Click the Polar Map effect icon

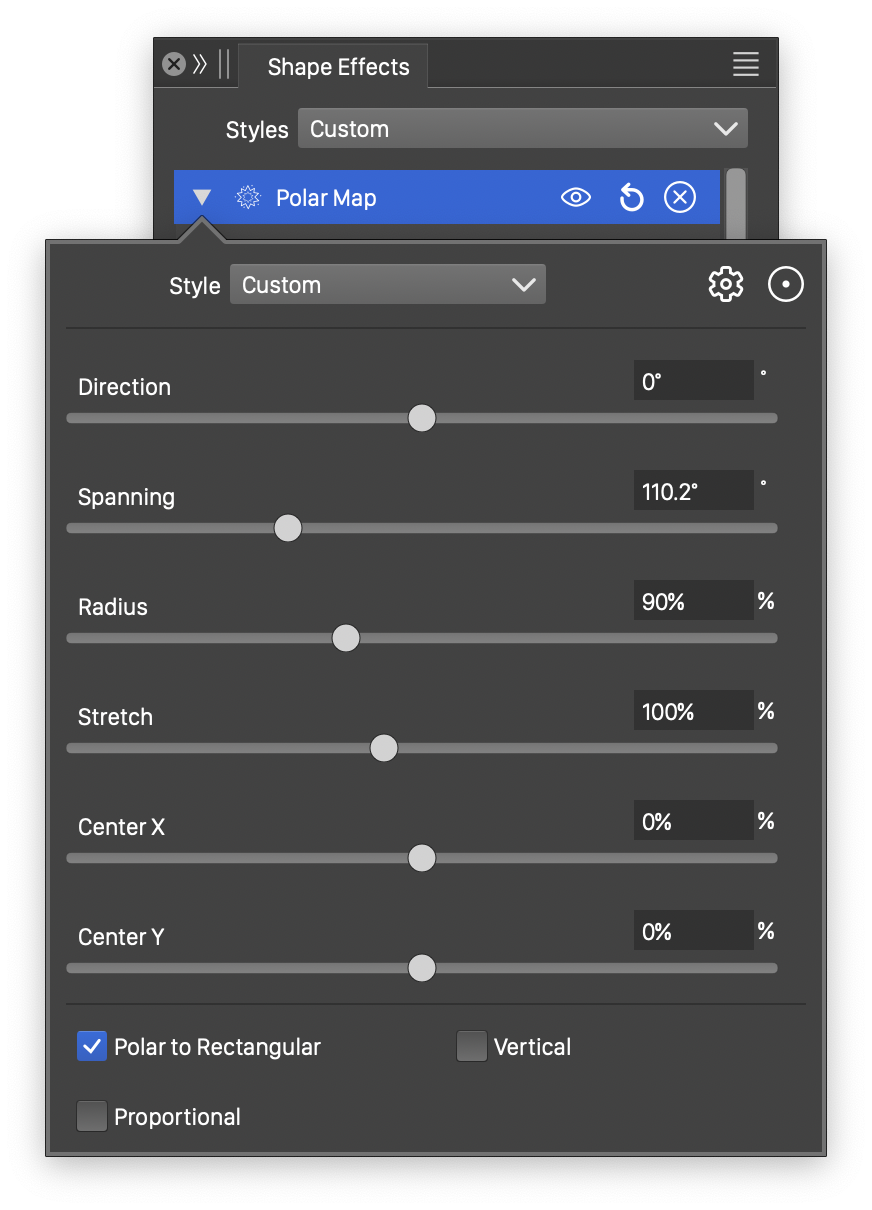247,198
